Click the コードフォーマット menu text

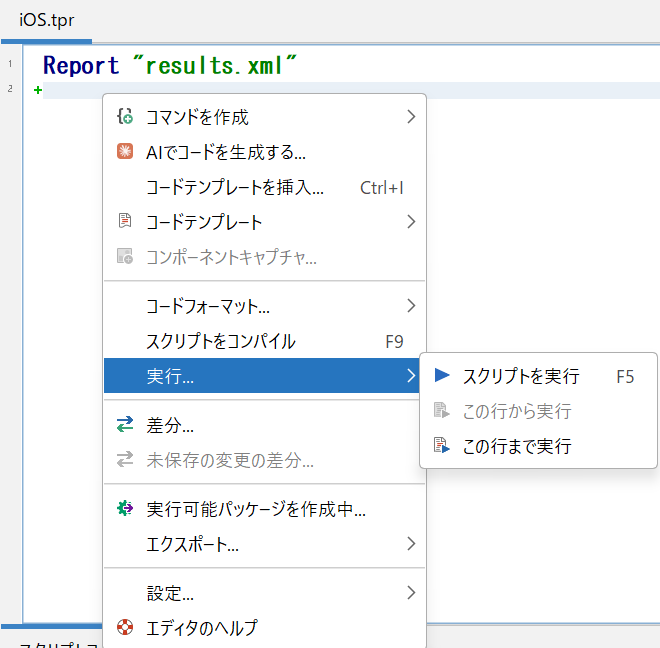click(x=208, y=306)
